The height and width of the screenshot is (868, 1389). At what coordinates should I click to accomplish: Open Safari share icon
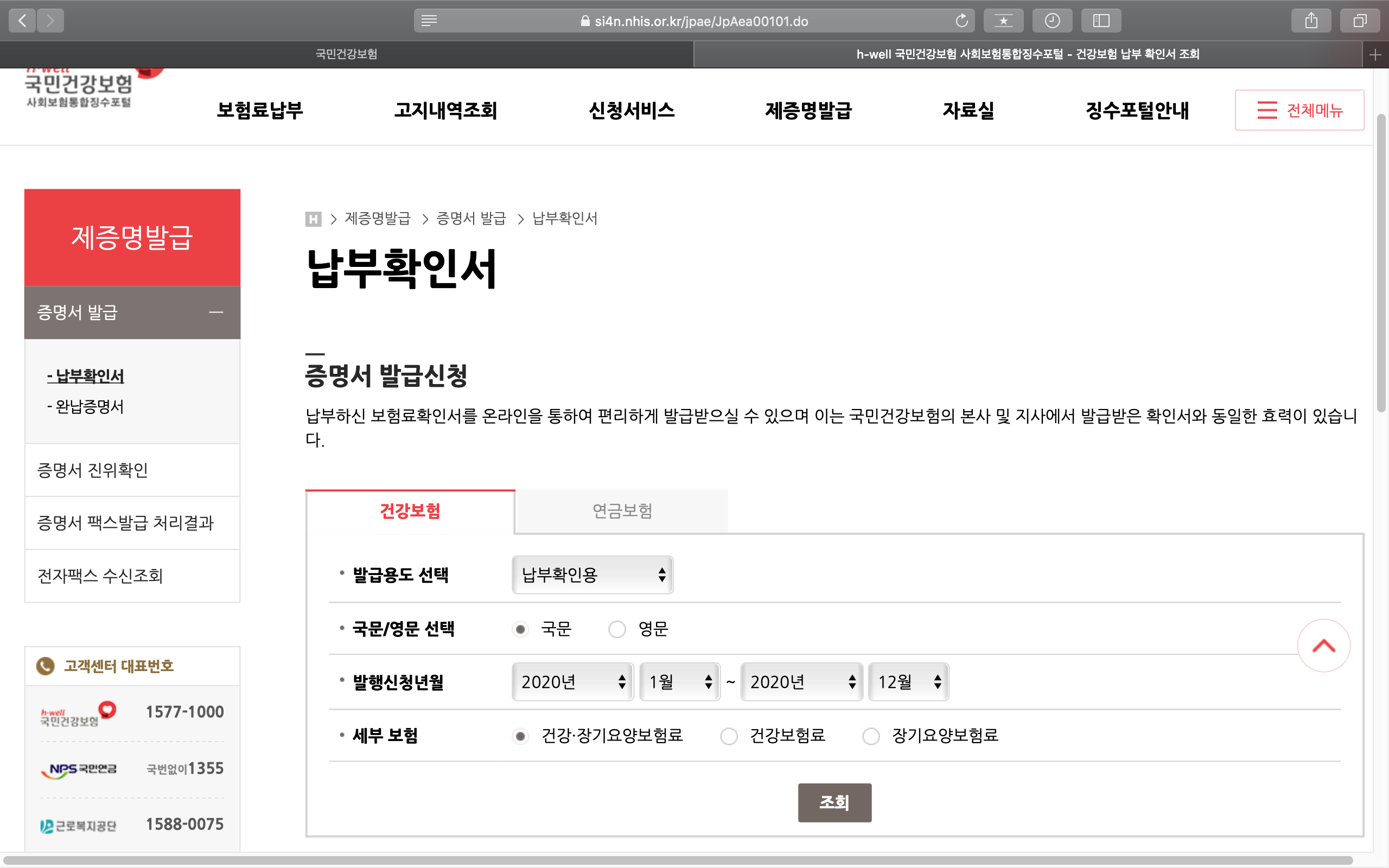click(1311, 21)
